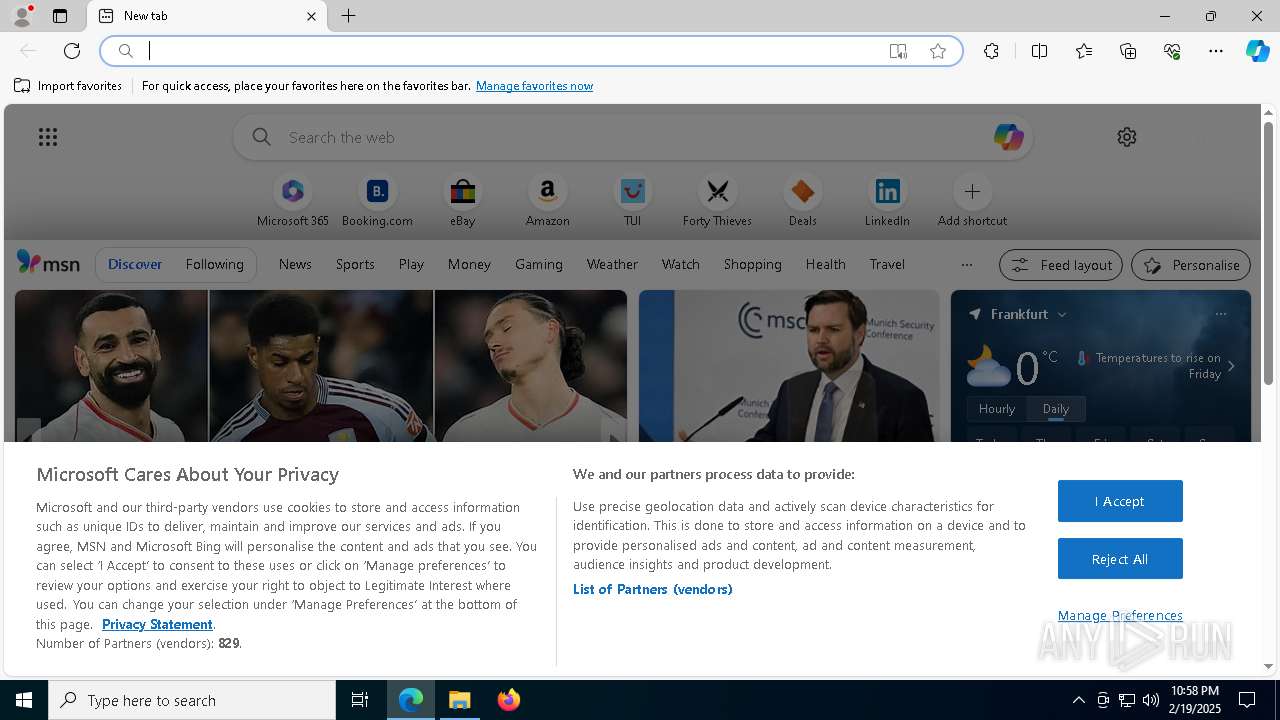Close the New tab tab

click(x=311, y=16)
